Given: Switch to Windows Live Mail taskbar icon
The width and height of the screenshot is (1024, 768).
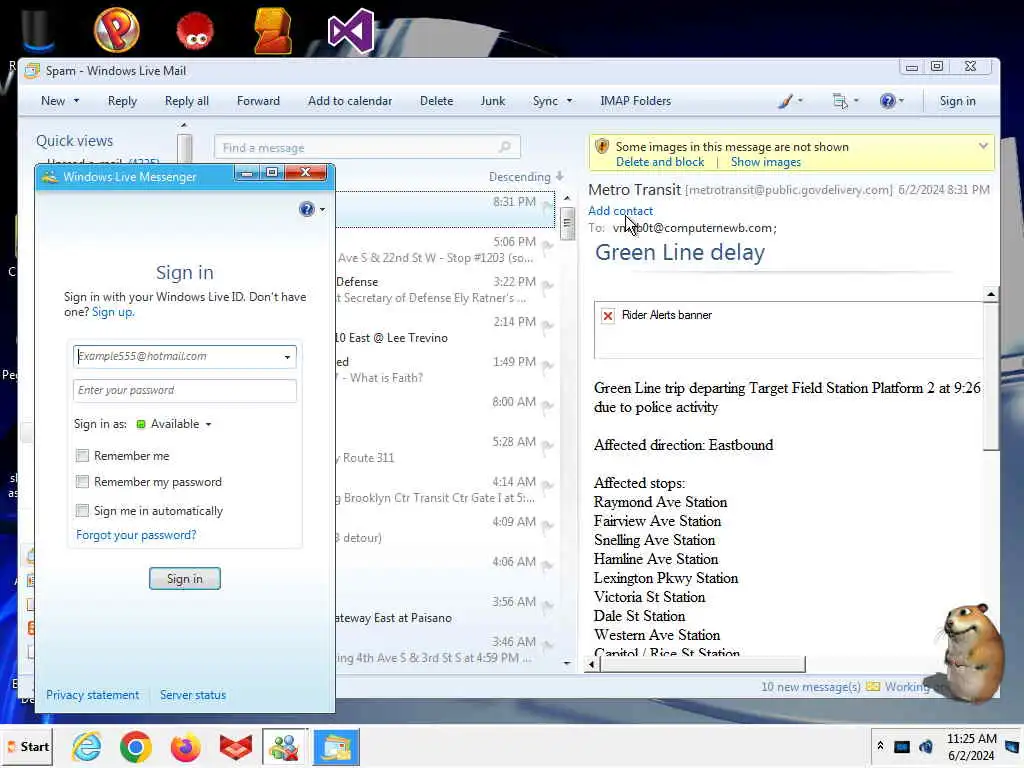Looking at the screenshot, I should coord(336,746).
